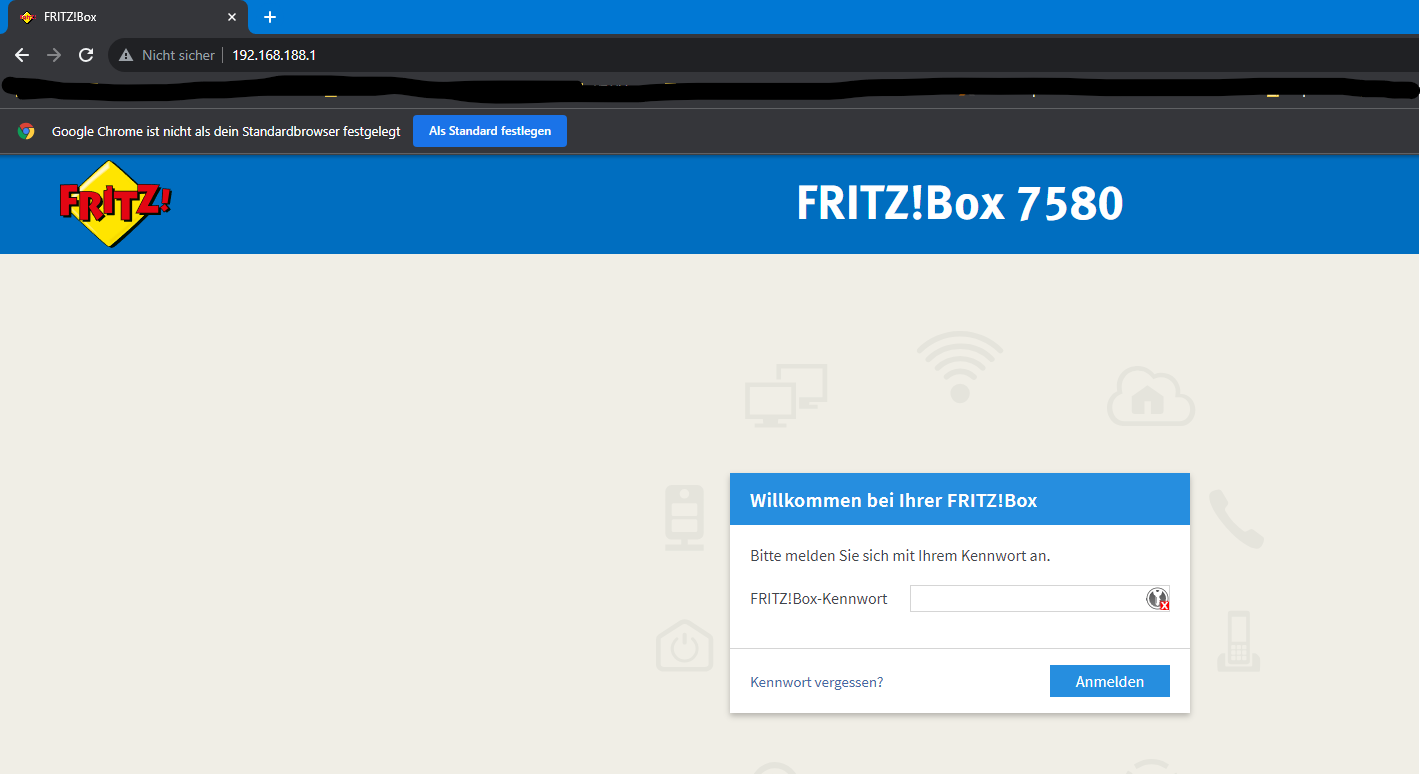Select the FRITZ!Box browser tab
This screenshot has height=774, width=1421.
pos(127,17)
